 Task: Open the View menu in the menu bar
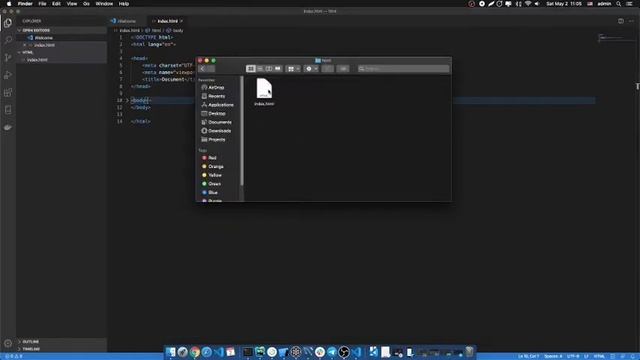(72, 4)
